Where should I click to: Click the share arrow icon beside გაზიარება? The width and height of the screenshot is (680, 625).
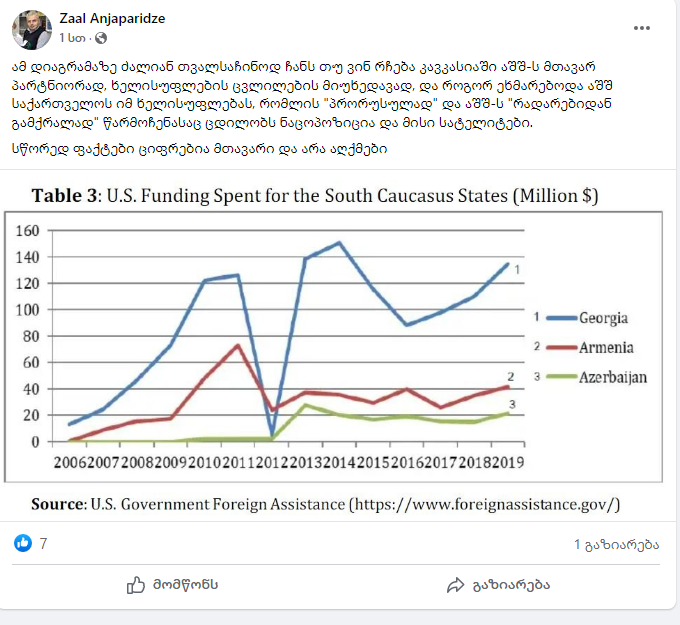tap(456, 585)
